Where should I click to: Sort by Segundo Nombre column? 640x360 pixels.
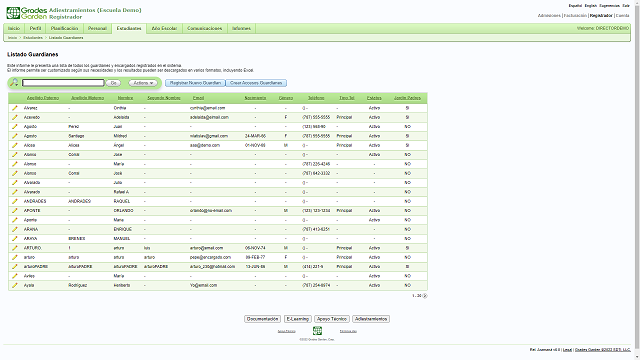tap(164, 98)
